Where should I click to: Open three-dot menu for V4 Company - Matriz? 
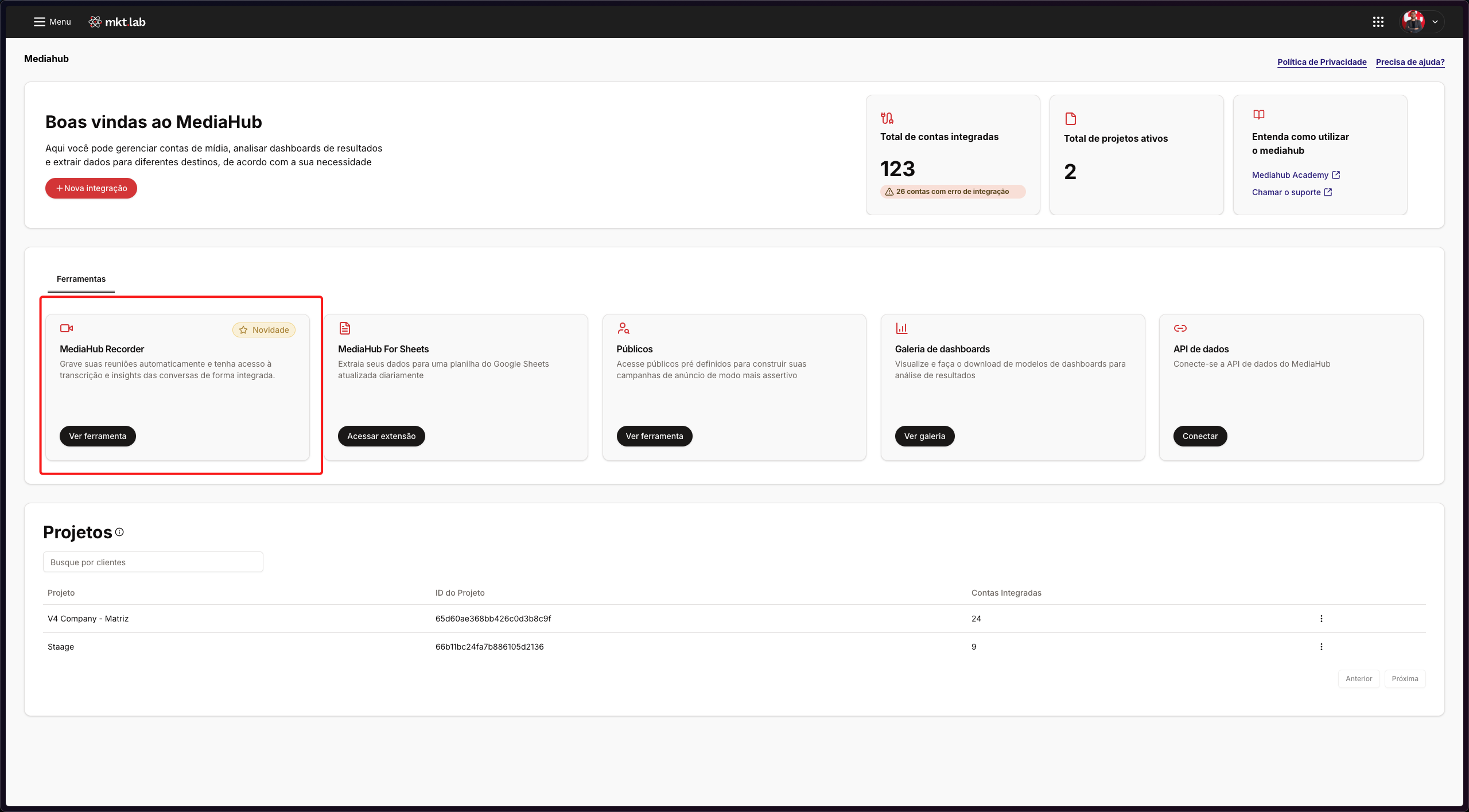(1321, 619)
